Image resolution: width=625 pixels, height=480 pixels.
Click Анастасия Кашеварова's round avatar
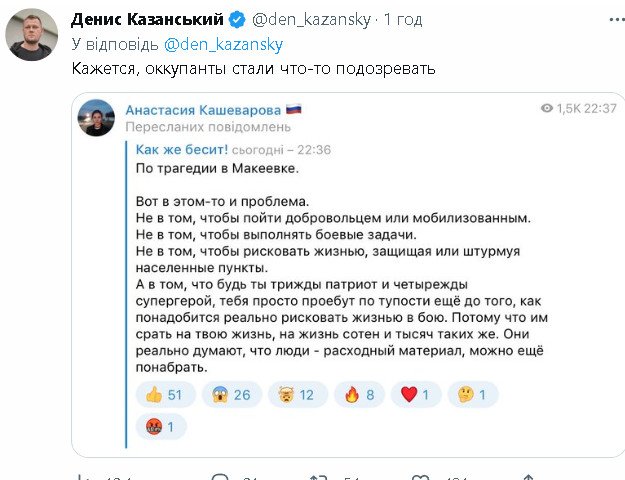[x=97, y=118]
